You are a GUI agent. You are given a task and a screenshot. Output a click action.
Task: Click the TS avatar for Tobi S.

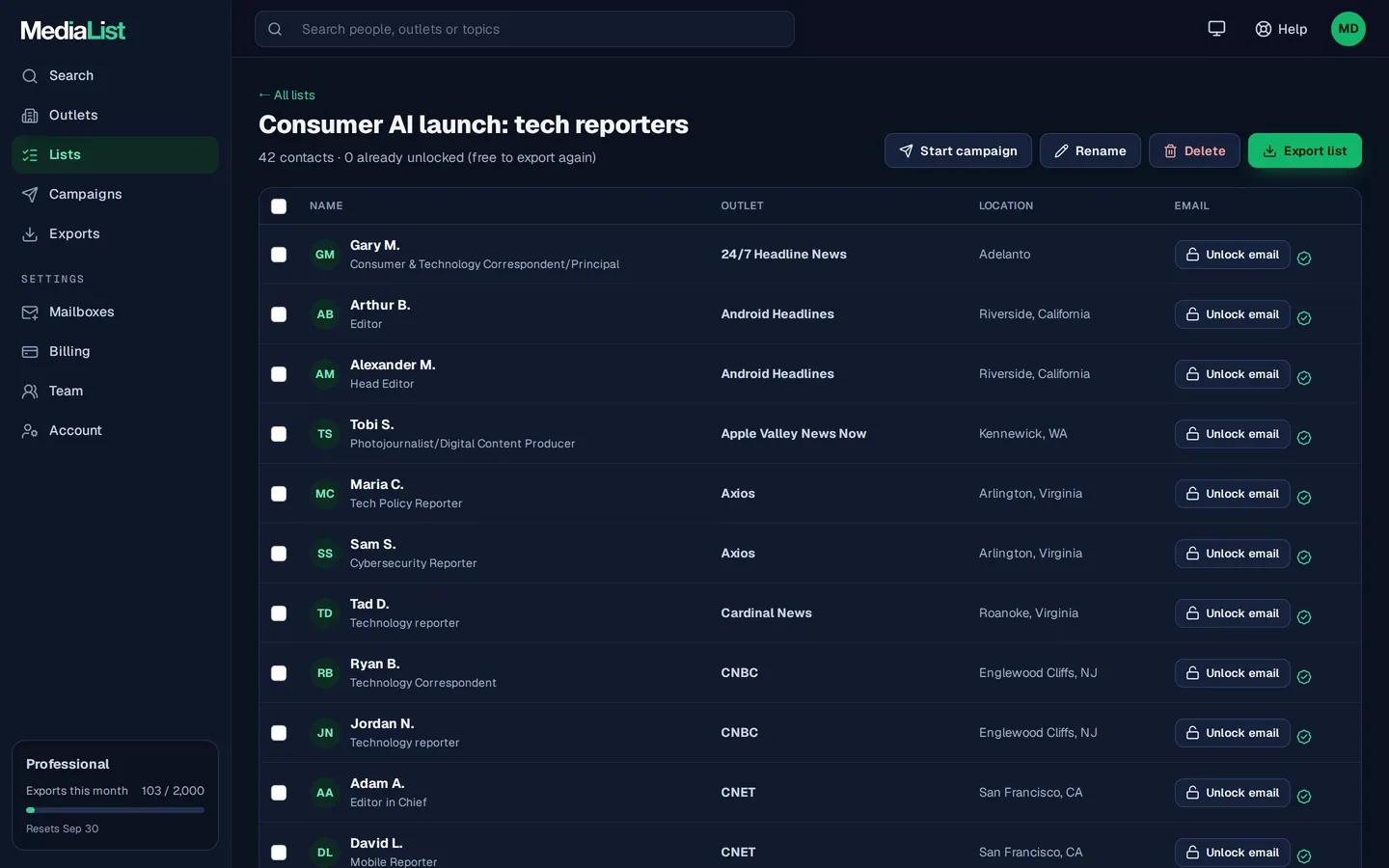coord(325,434)
